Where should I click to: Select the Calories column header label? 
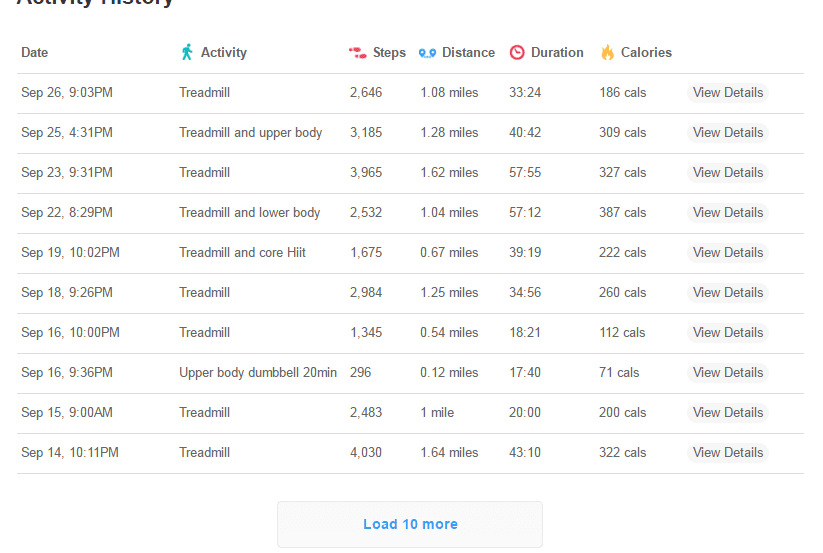coord(646,52)
